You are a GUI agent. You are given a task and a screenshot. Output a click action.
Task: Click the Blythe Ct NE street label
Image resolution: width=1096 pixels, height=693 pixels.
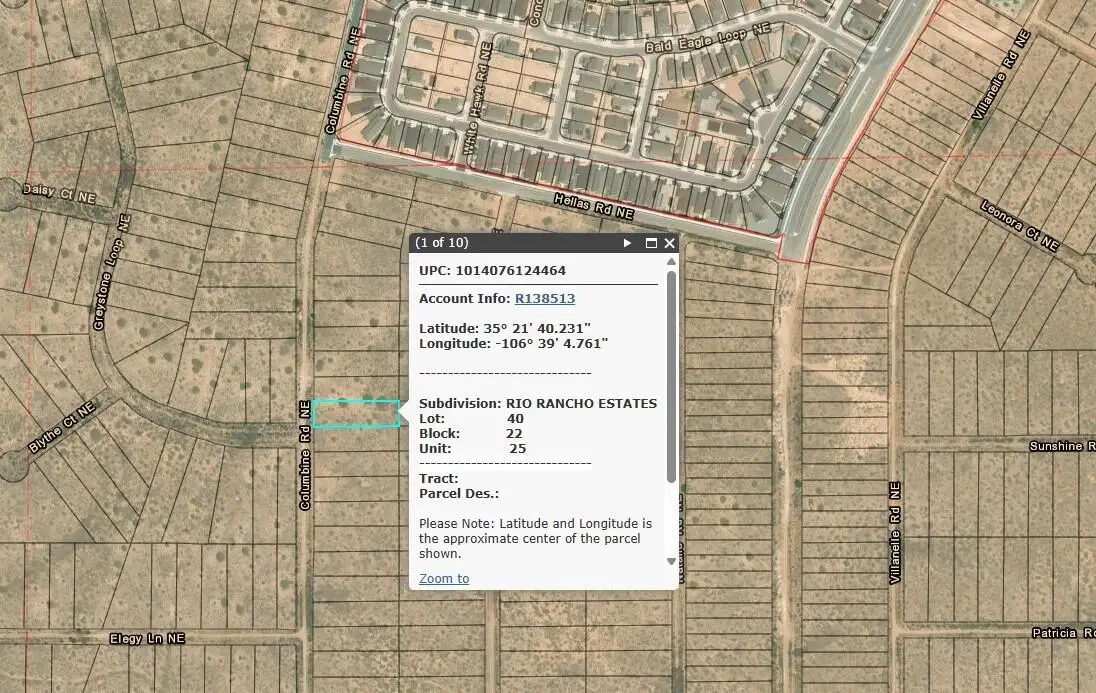pyautogui.click(x=61, y=427)
